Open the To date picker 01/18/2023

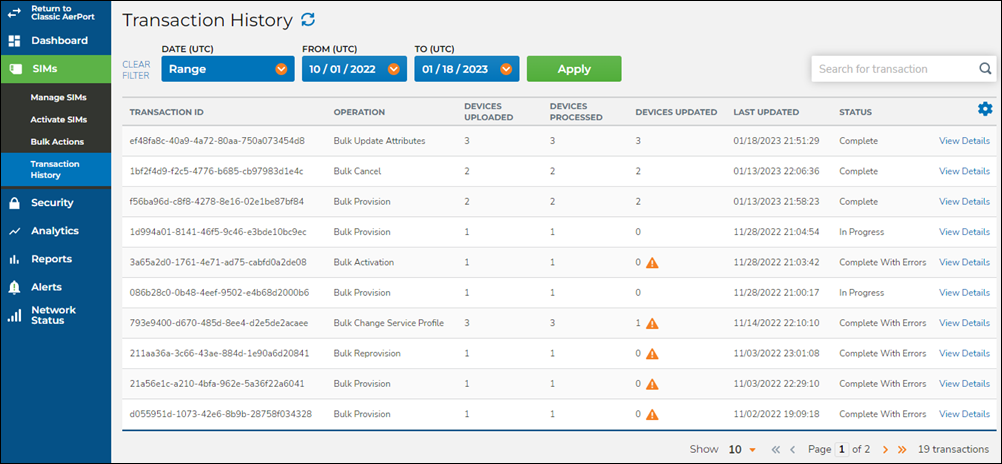point(466,69)
